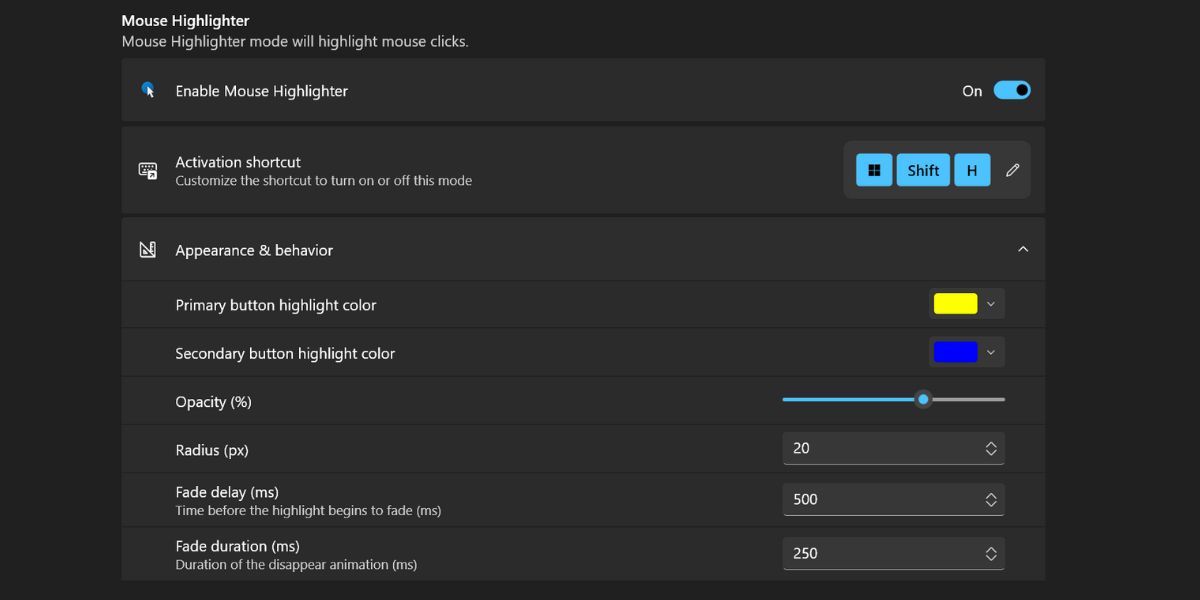Screen dimensions: 1200x600
Task: Click the yellow primary highlight color swatch
Action: [955, 304]
